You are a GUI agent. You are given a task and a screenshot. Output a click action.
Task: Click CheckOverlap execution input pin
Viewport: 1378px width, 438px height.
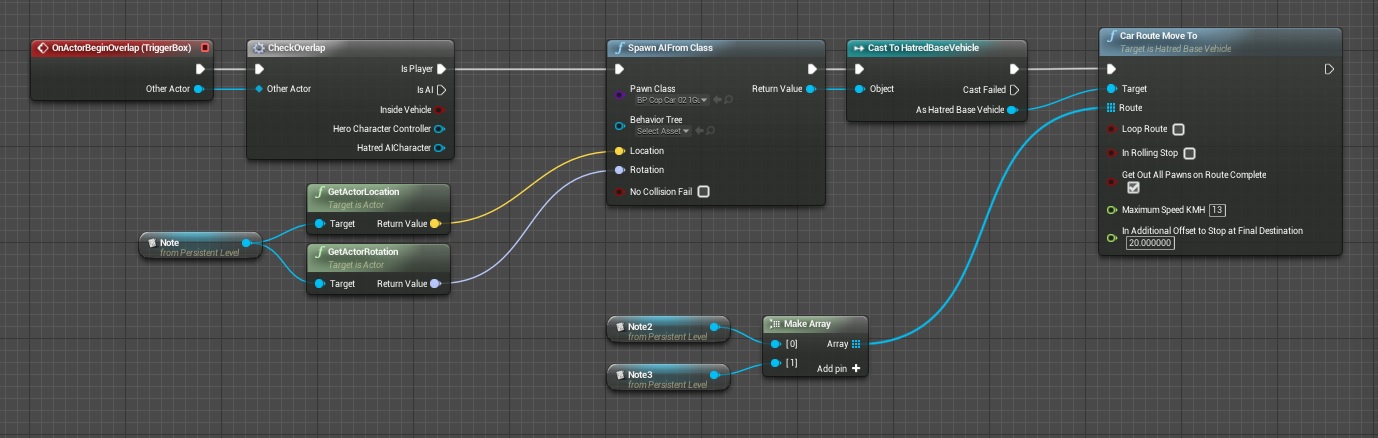coord(259,69)
